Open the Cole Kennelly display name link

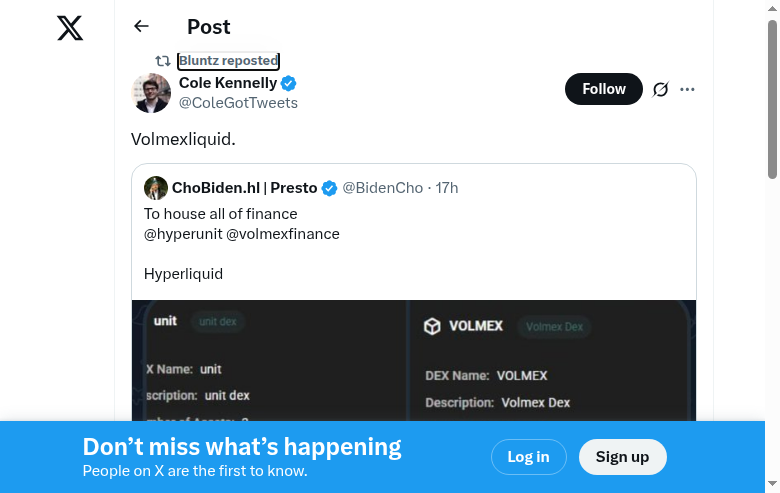[x=228, y=83]
